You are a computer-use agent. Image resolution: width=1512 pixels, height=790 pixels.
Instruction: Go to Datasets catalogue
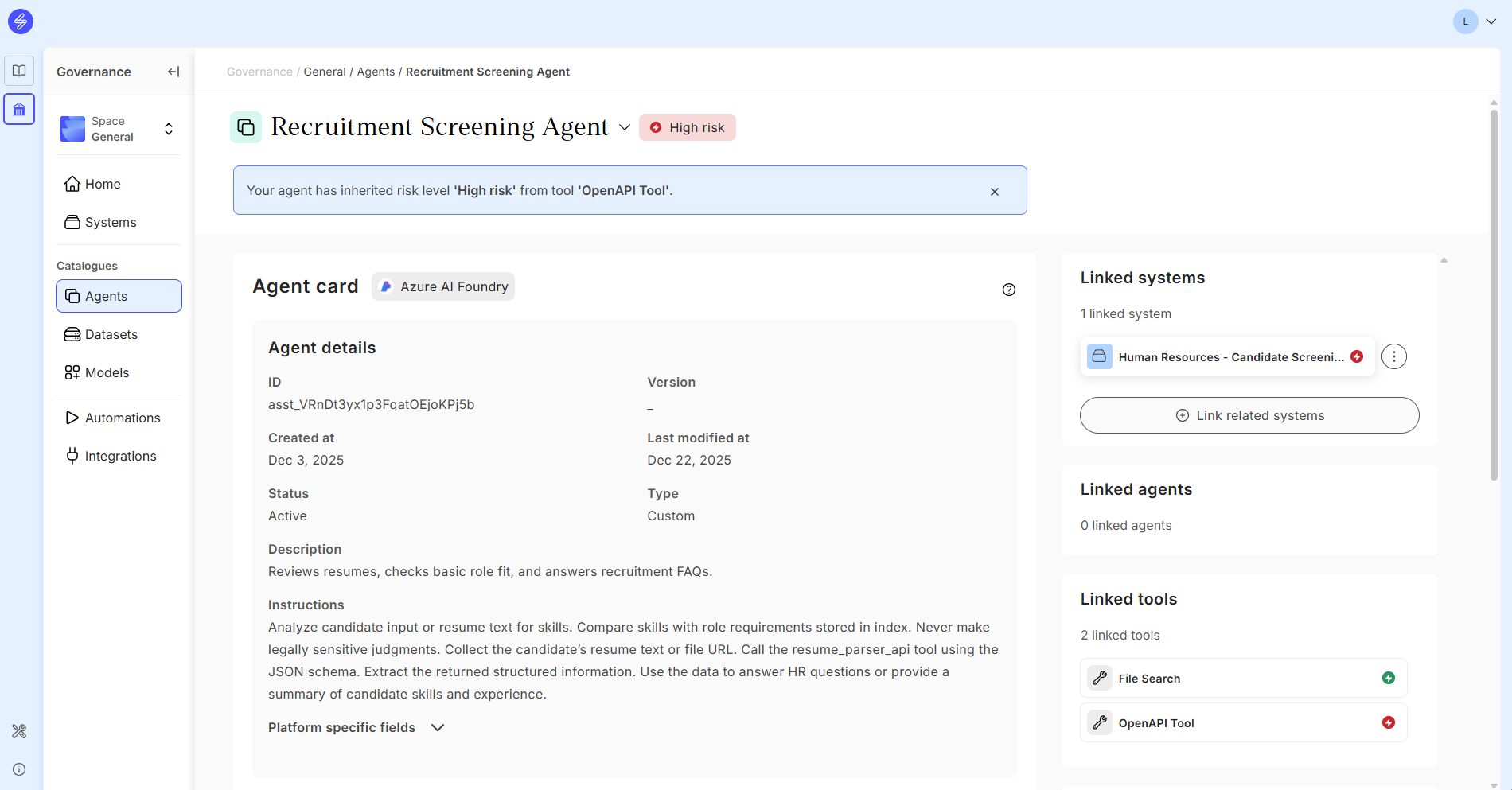[x=111, y=334]
